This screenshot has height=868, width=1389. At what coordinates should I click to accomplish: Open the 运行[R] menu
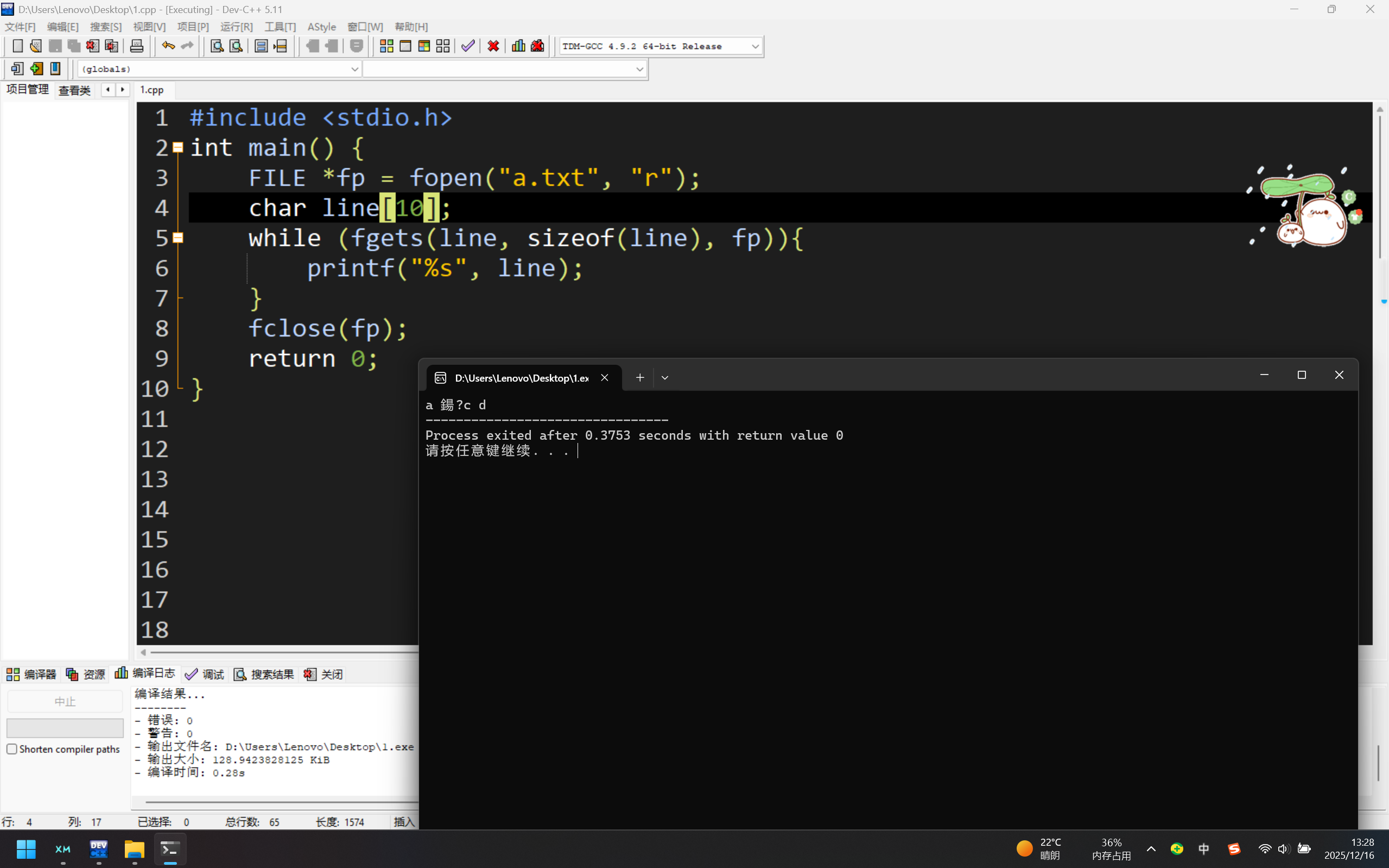coord(236,27)
